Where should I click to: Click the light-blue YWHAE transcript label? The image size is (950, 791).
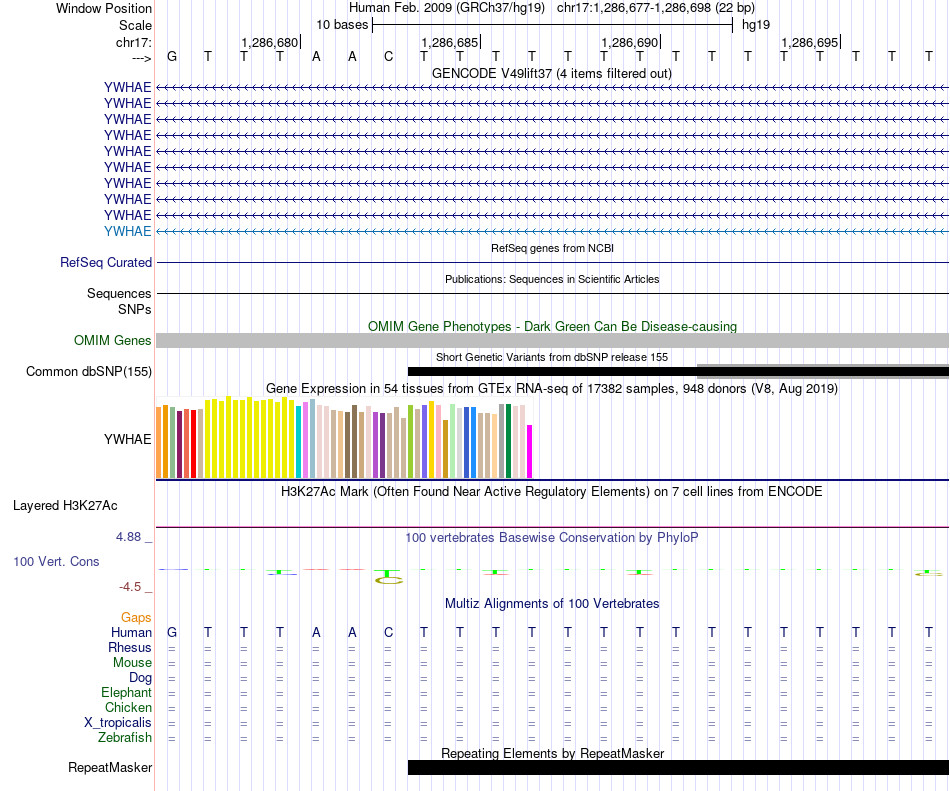[x=127, y=231]
